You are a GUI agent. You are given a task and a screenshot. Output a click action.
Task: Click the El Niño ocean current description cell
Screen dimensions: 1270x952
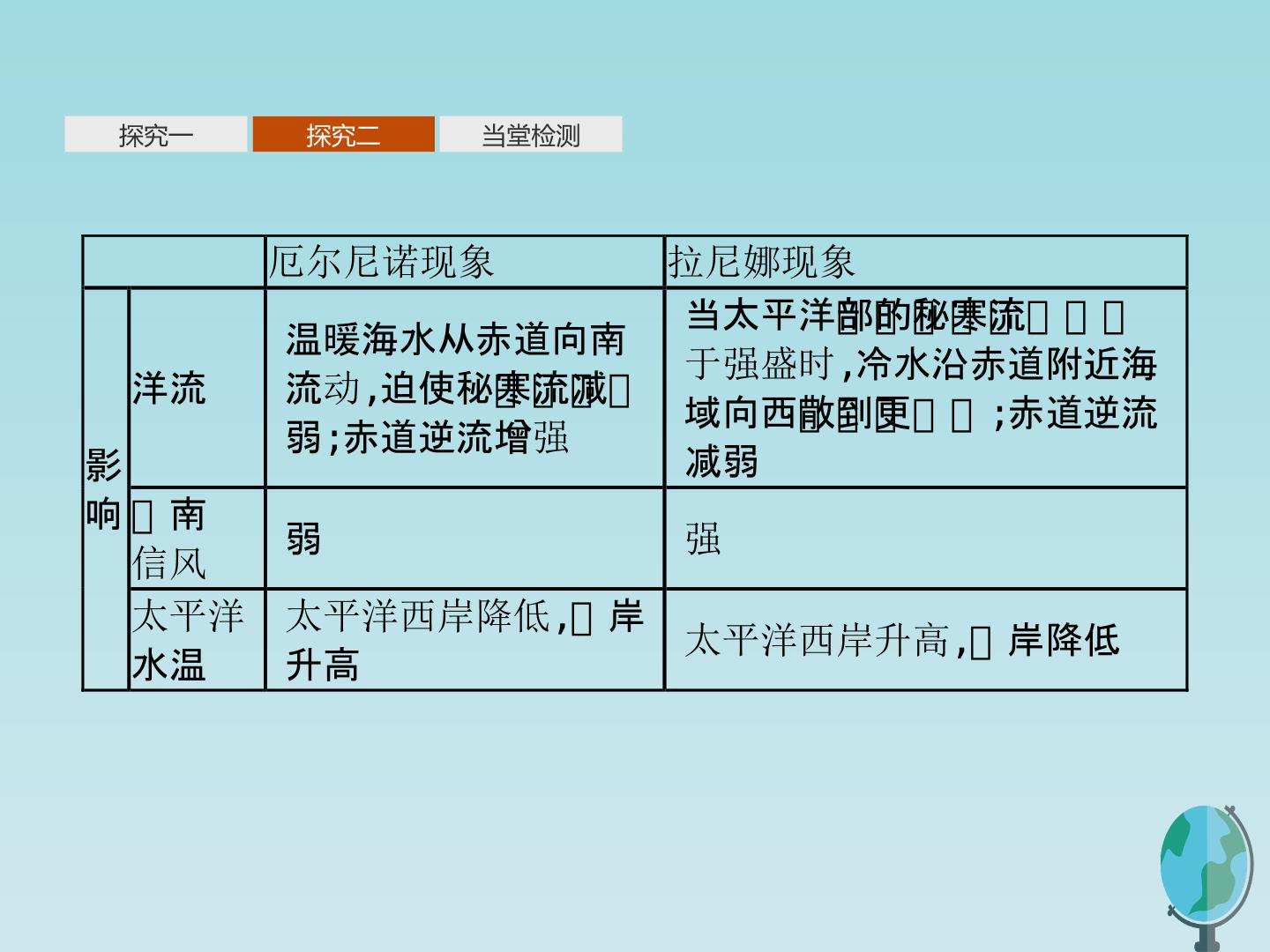tap(465, 388)
